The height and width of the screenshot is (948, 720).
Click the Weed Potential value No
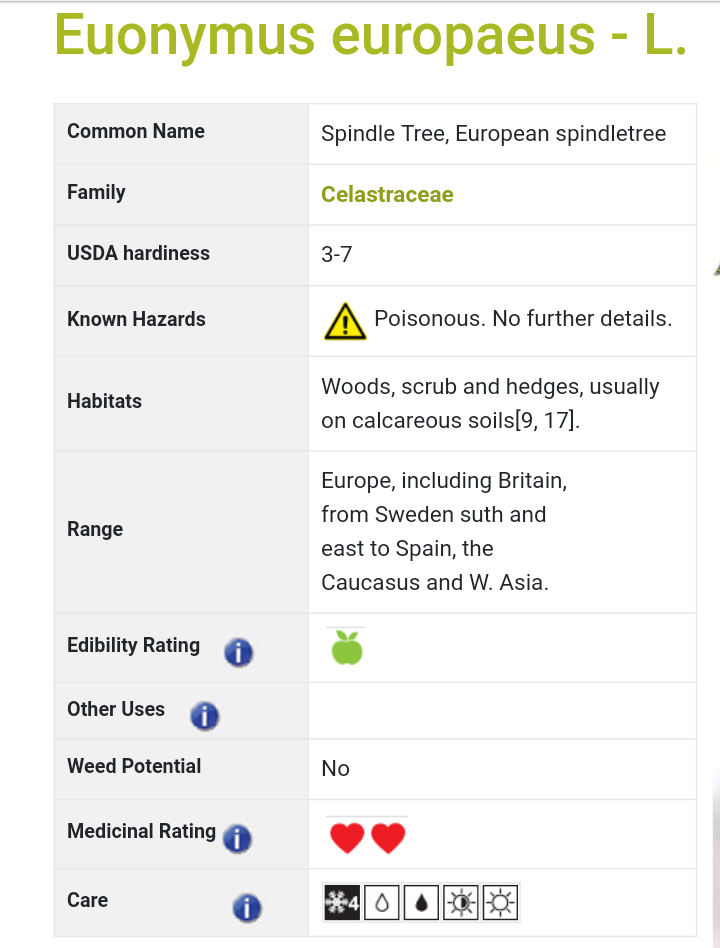tap(336, 768)
